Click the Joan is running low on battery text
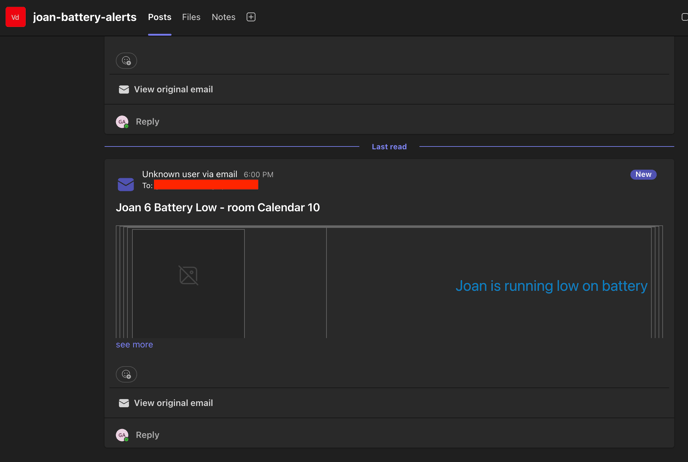This screenshot has width=688, height=462. [x=551, y=286]
